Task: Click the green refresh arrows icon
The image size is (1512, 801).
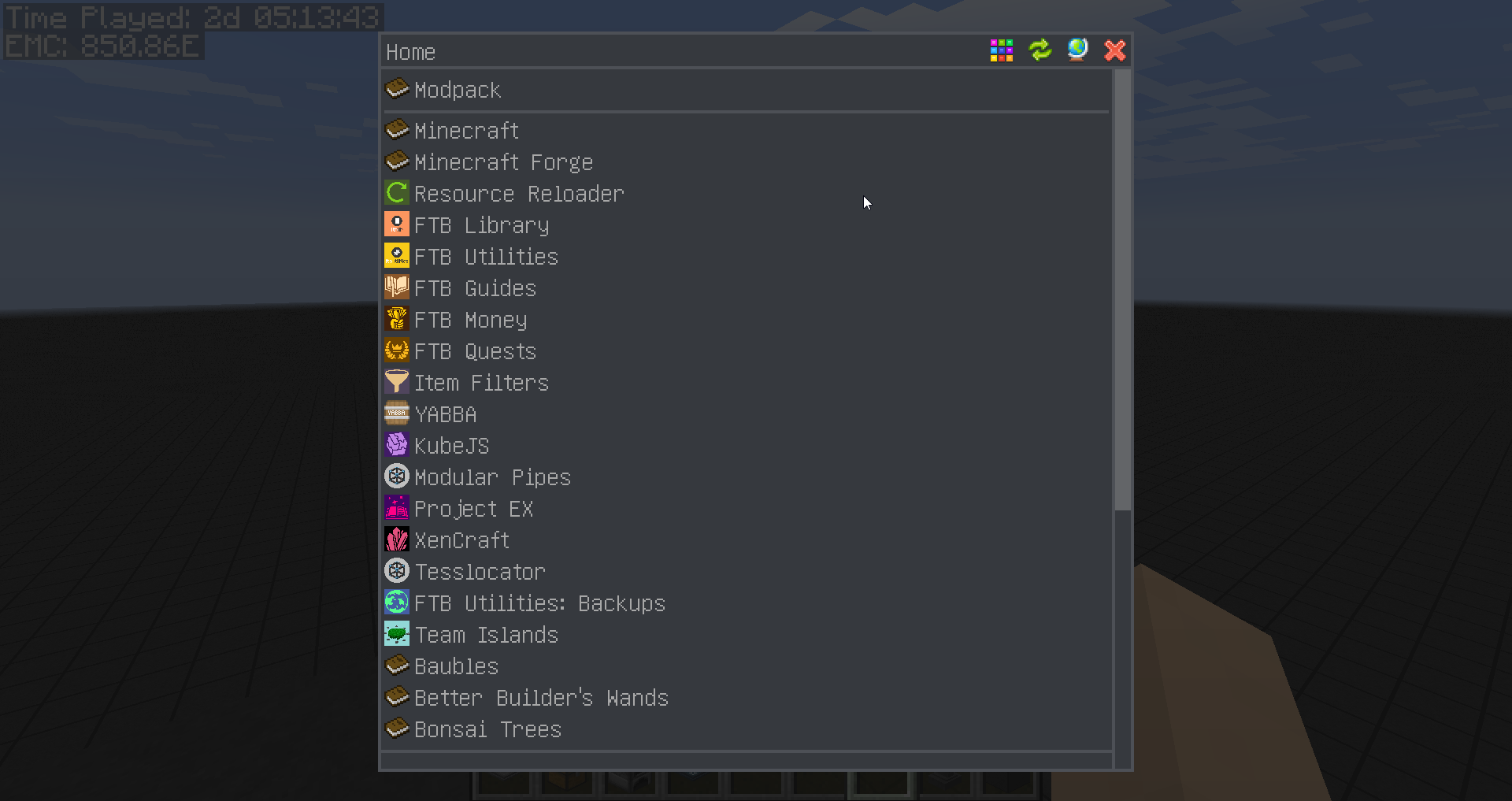Action: (x=1039, y=50)
